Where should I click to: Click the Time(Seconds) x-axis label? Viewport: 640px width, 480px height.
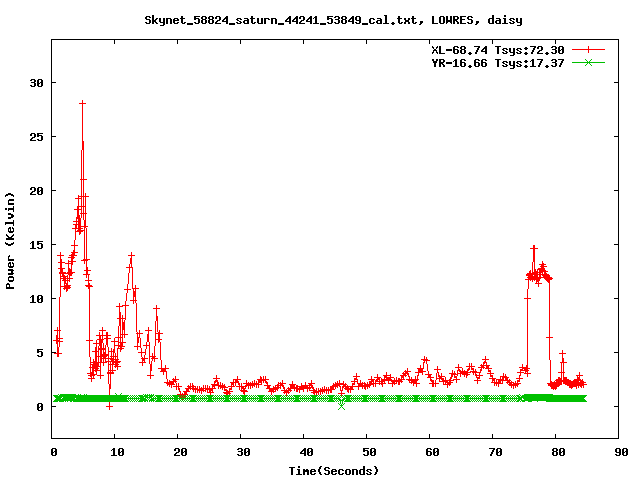pyautogui.click(x=333, y=471)
